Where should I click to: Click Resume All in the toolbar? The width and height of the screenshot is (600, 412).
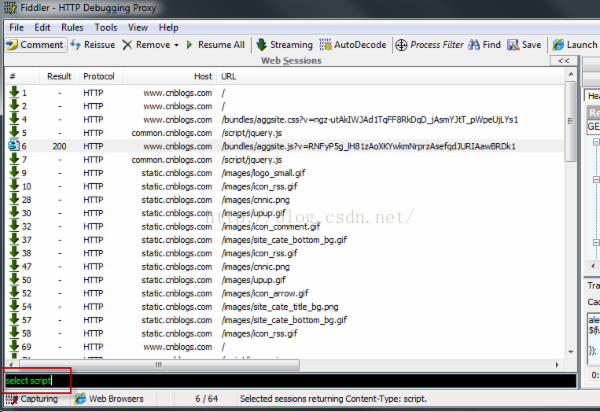215,45
